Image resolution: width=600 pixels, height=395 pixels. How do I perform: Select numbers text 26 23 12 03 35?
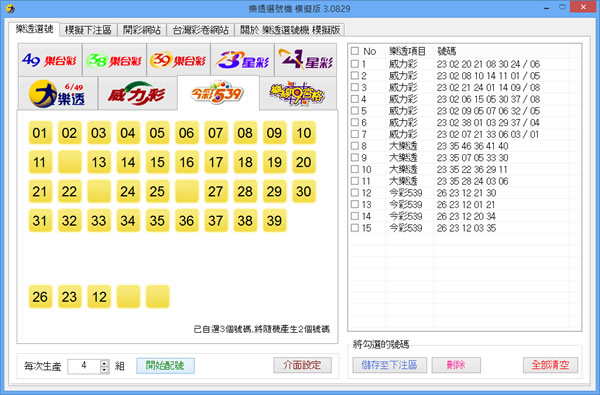(x=466, y=228)
